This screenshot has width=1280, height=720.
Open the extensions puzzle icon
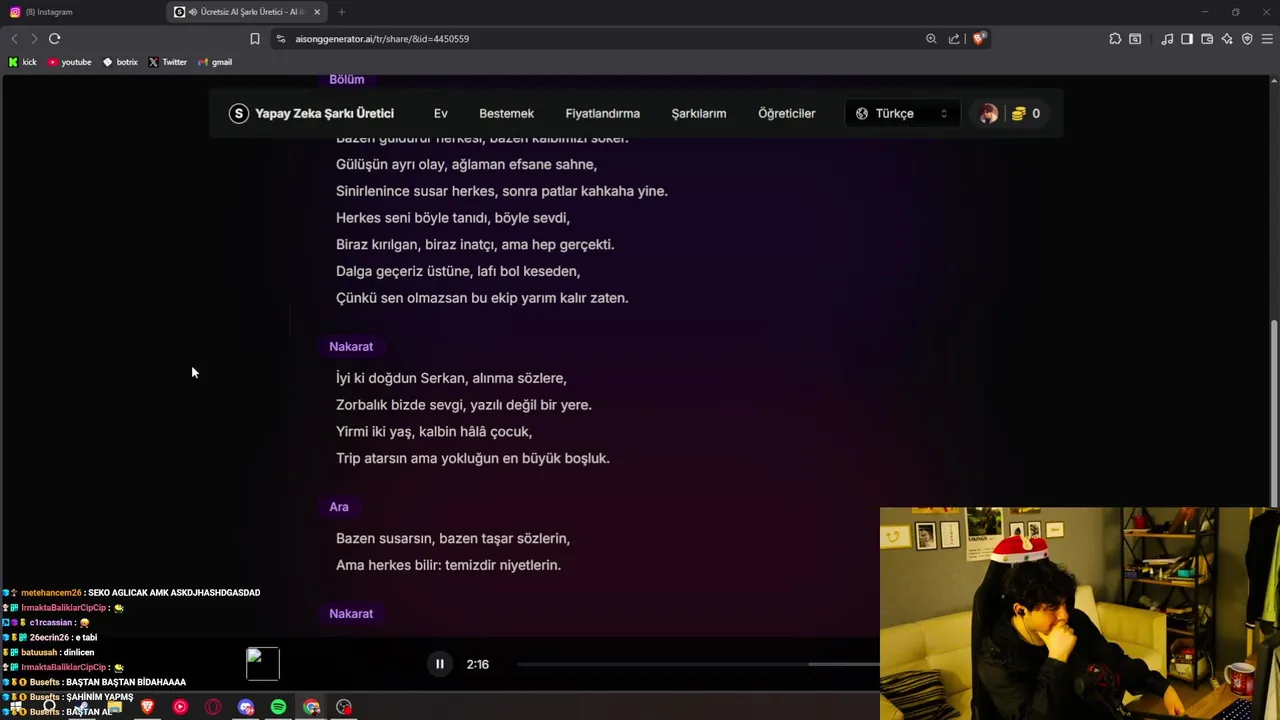click(1115, 39)
